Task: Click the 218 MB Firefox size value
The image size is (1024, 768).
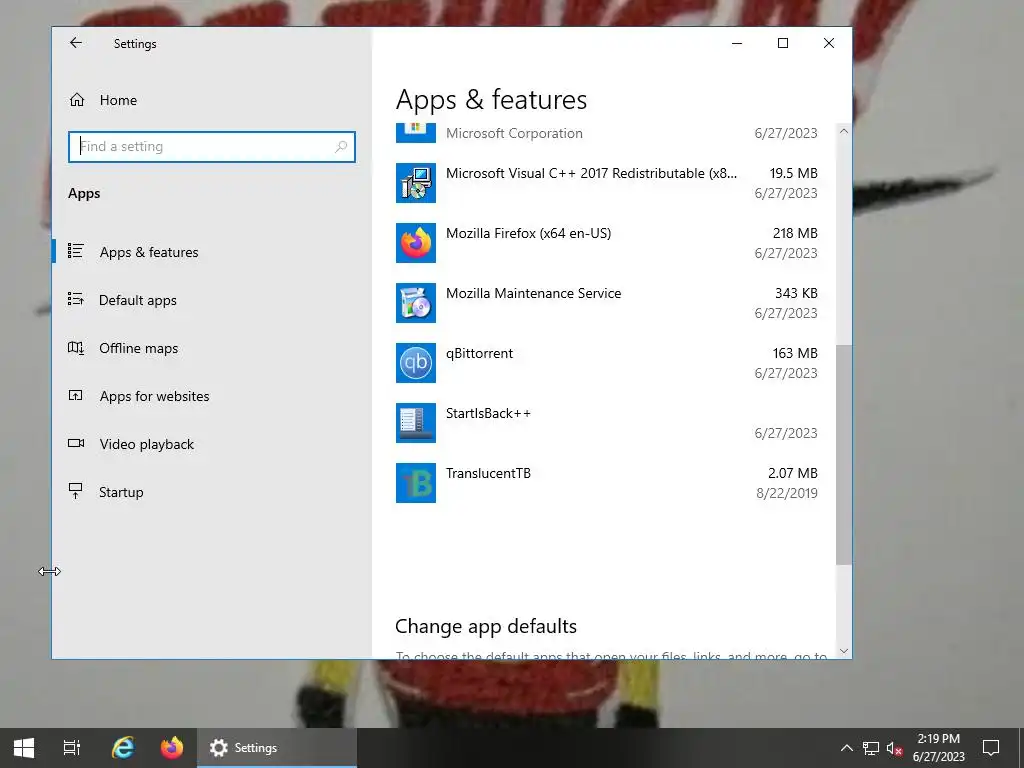Action: point(795,233)
